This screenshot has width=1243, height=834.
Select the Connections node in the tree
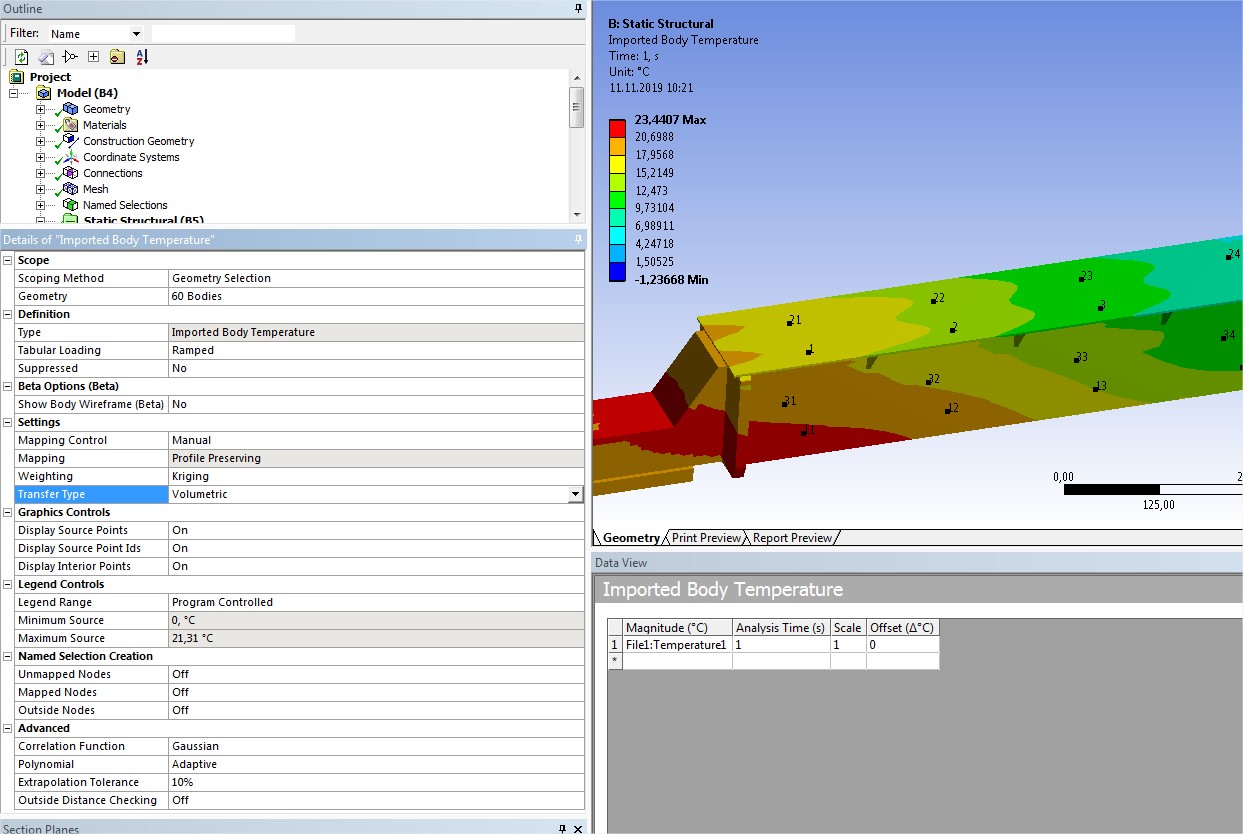point(112,172)
